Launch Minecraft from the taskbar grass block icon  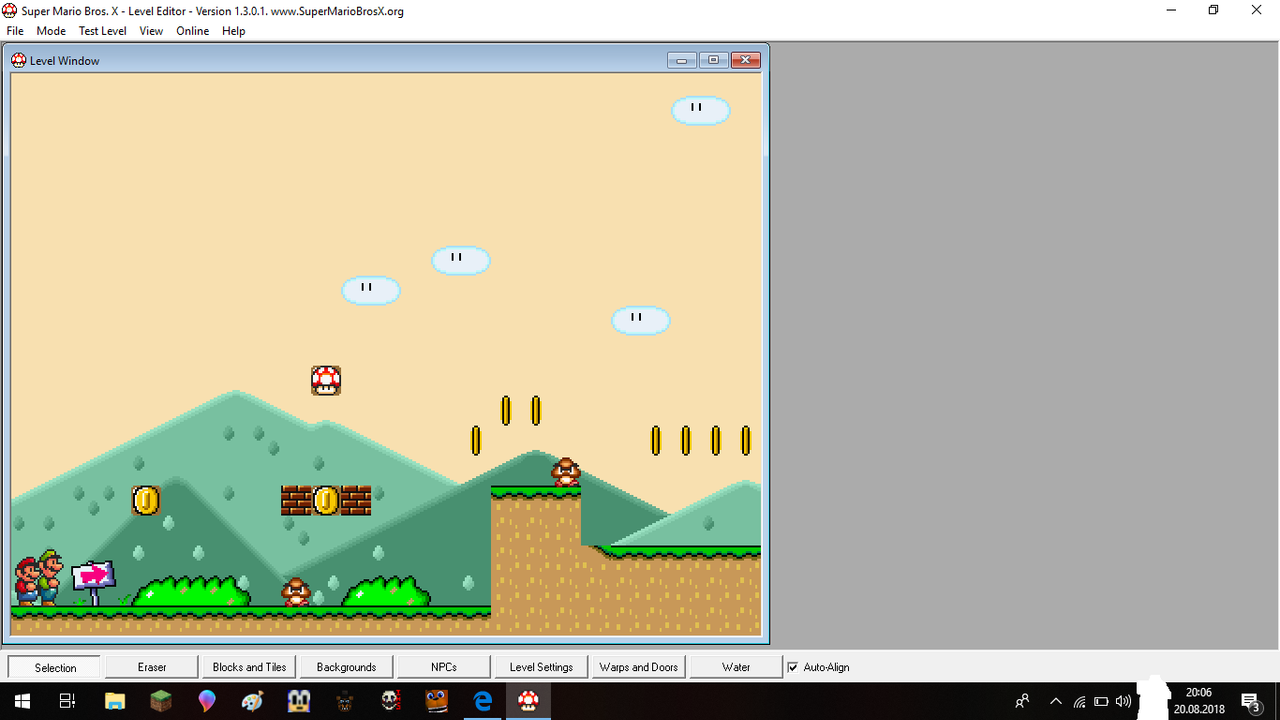[160, 701]
